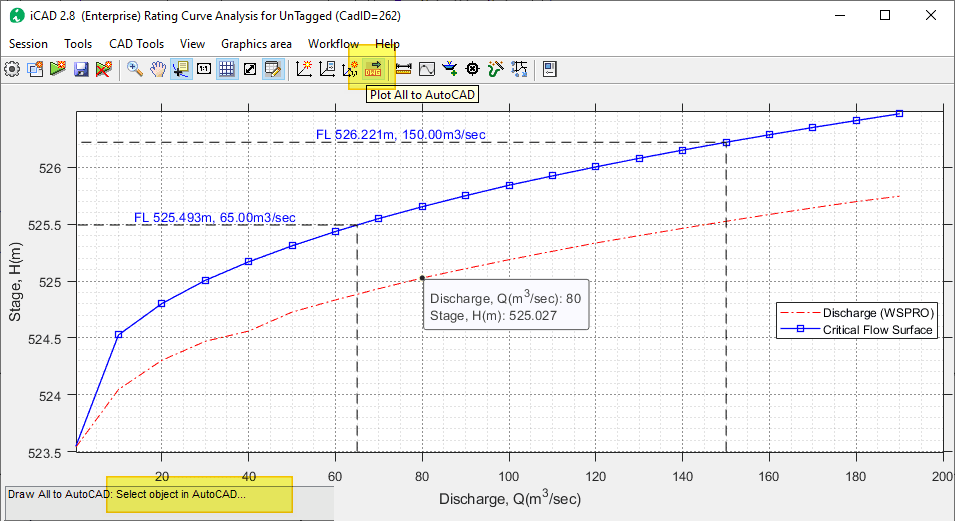Click the settings gear toolbar icon

tap(12, 69)
